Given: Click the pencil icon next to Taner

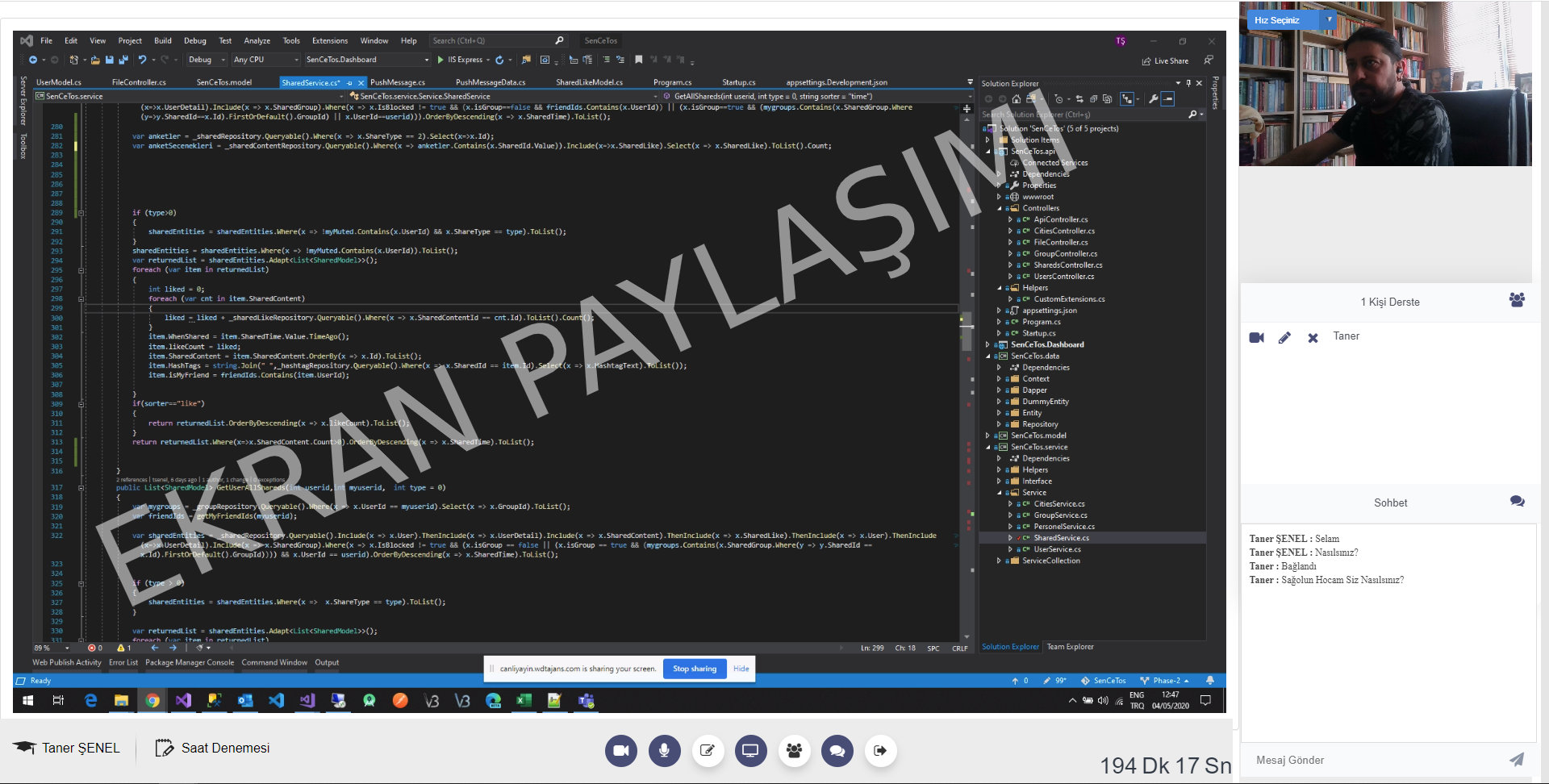Looking at the screenshot, I should pos(1284,337).
